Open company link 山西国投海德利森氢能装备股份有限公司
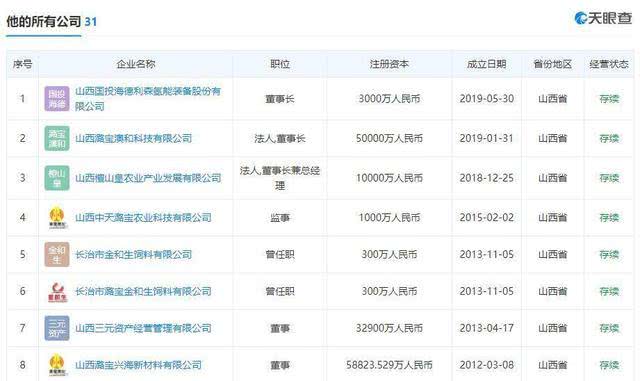Image resolution: width=640 pixels, height=381 pixels. click(148, 99)
